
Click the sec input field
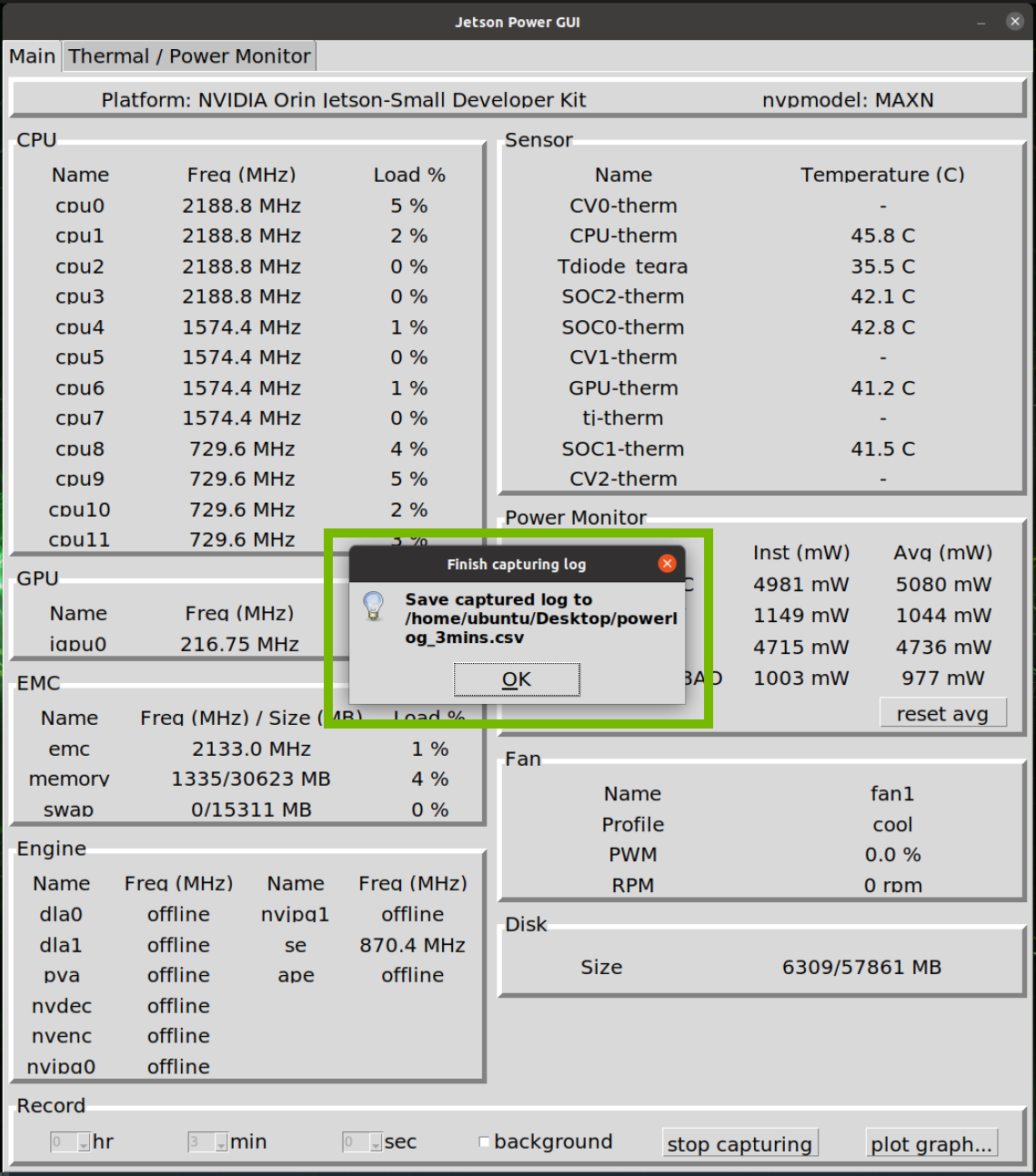[355, 1141]
